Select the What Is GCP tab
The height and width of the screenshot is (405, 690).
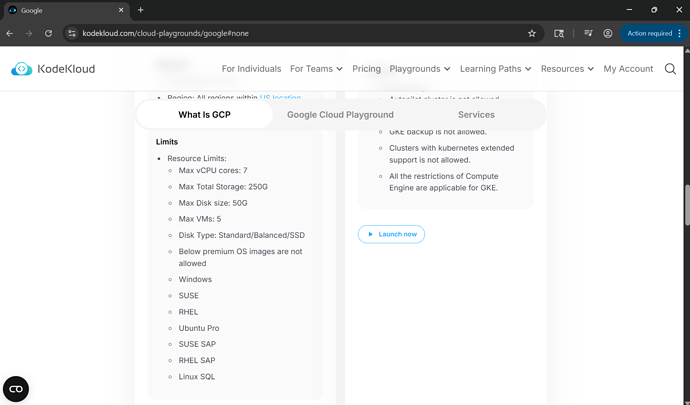pyautogui.click(x=204, y=115)
